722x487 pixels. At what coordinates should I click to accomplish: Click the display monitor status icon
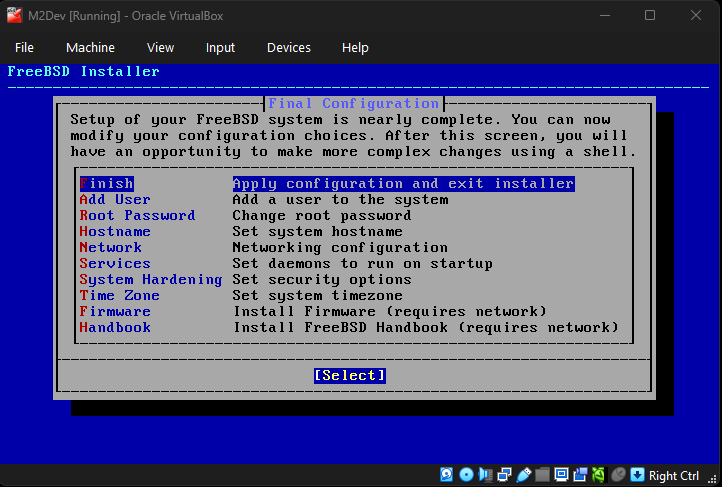(561, 475)
